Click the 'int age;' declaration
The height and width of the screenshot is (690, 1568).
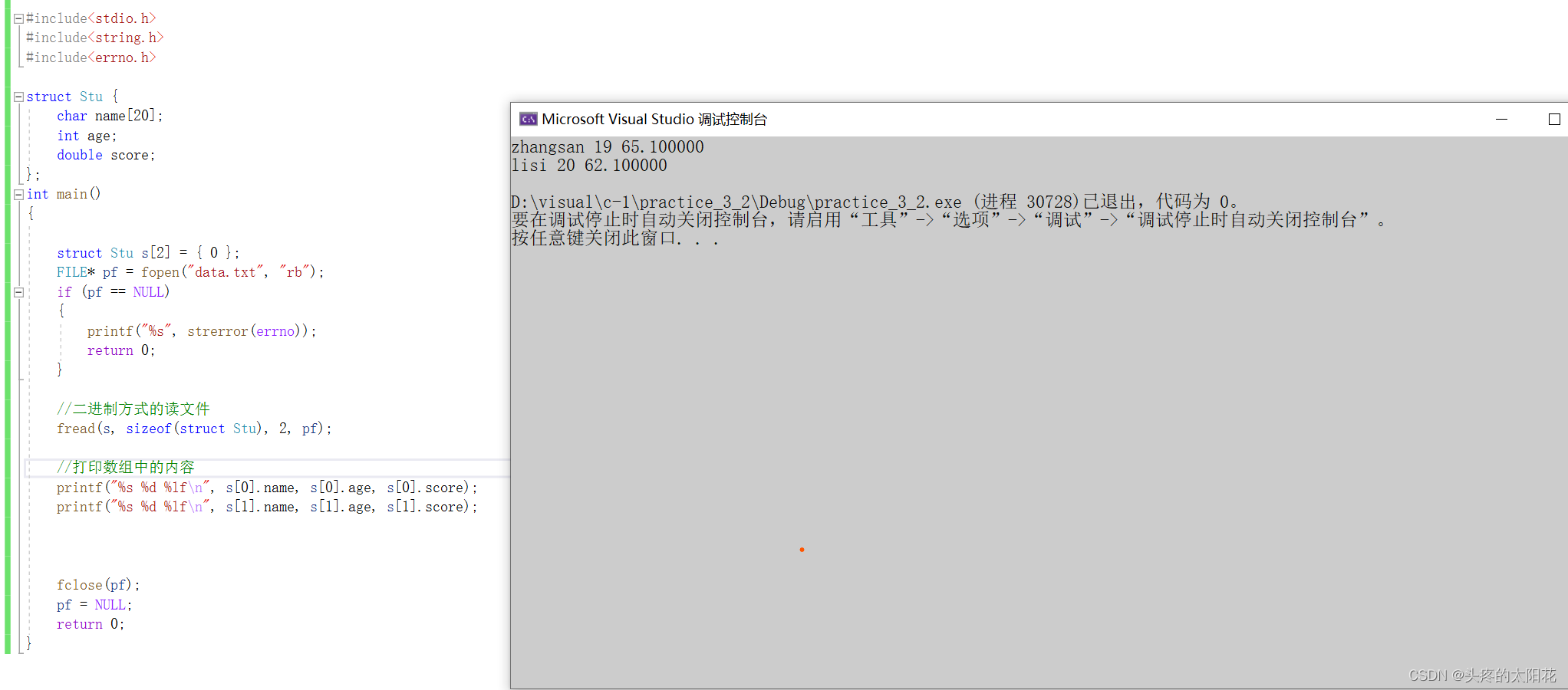(x=87, y=136)
